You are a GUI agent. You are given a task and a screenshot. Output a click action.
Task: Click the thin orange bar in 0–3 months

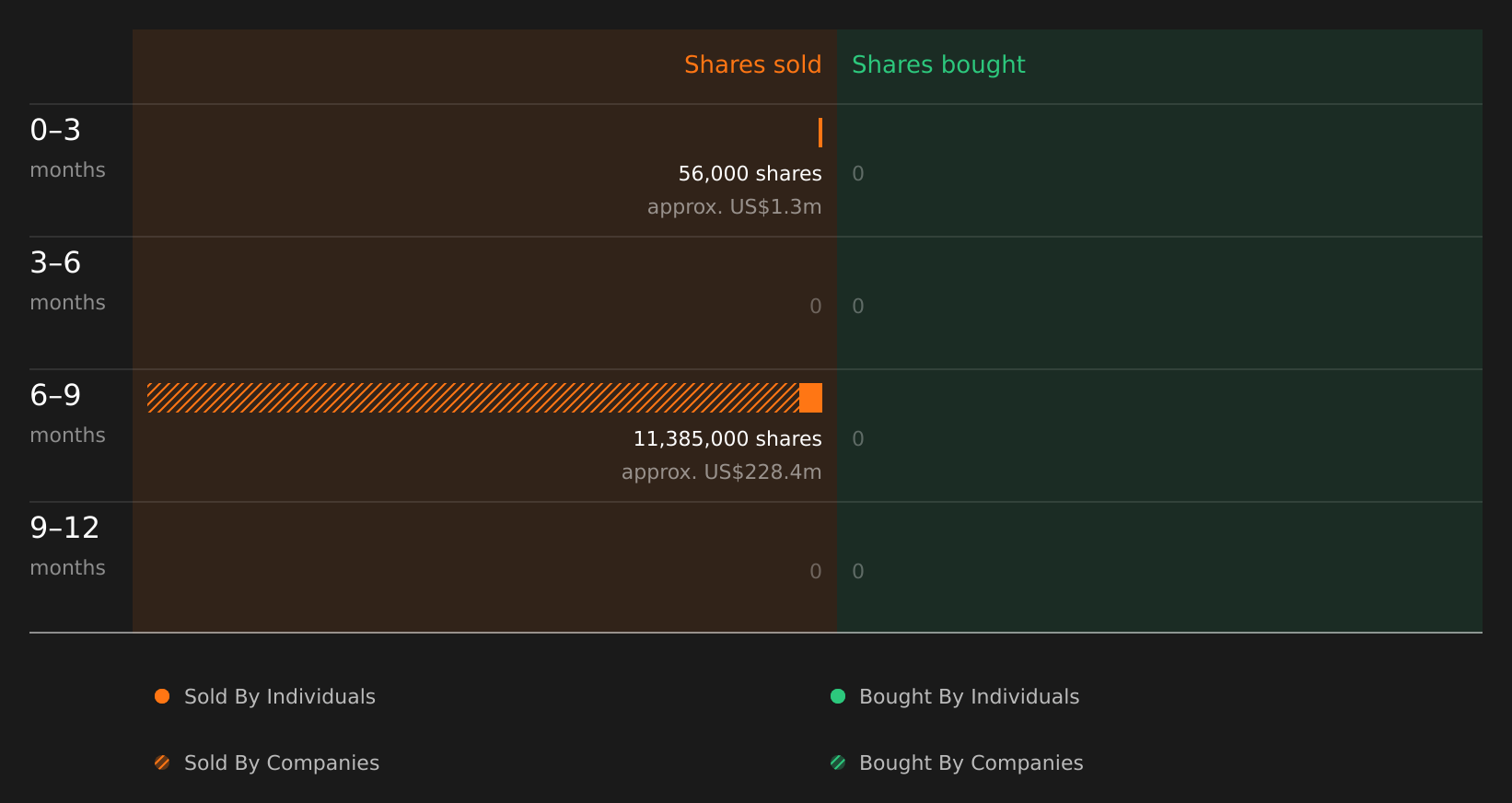(x=820, y=133)
